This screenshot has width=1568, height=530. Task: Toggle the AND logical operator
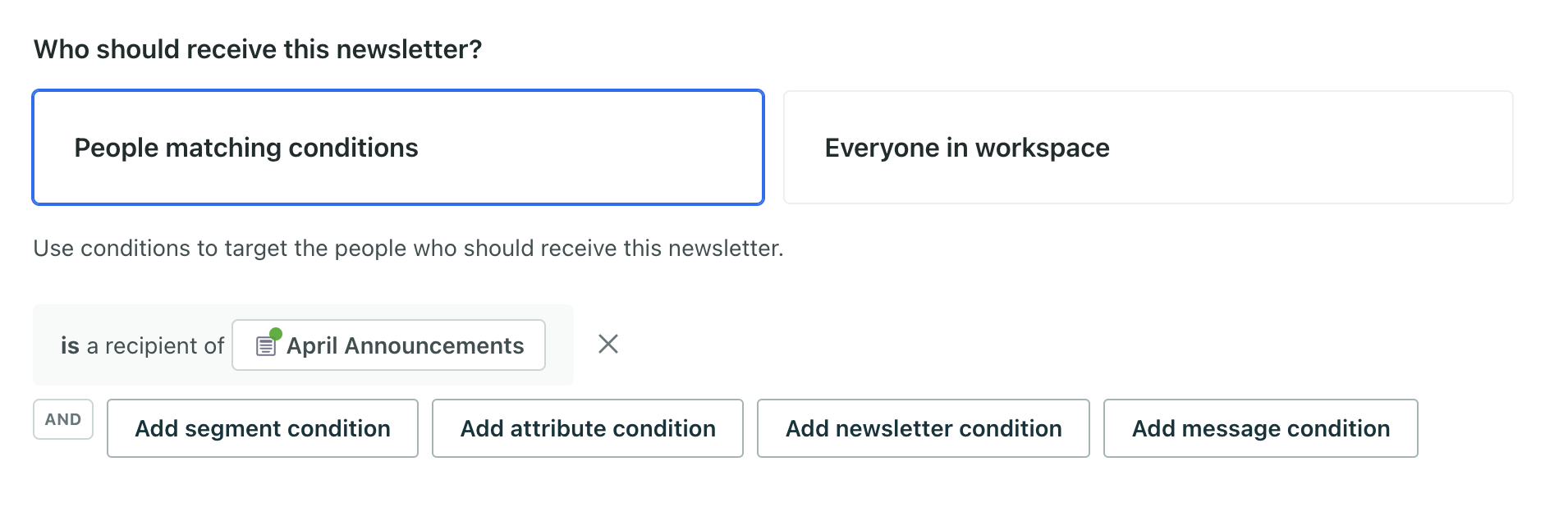(x=63, y=419)
